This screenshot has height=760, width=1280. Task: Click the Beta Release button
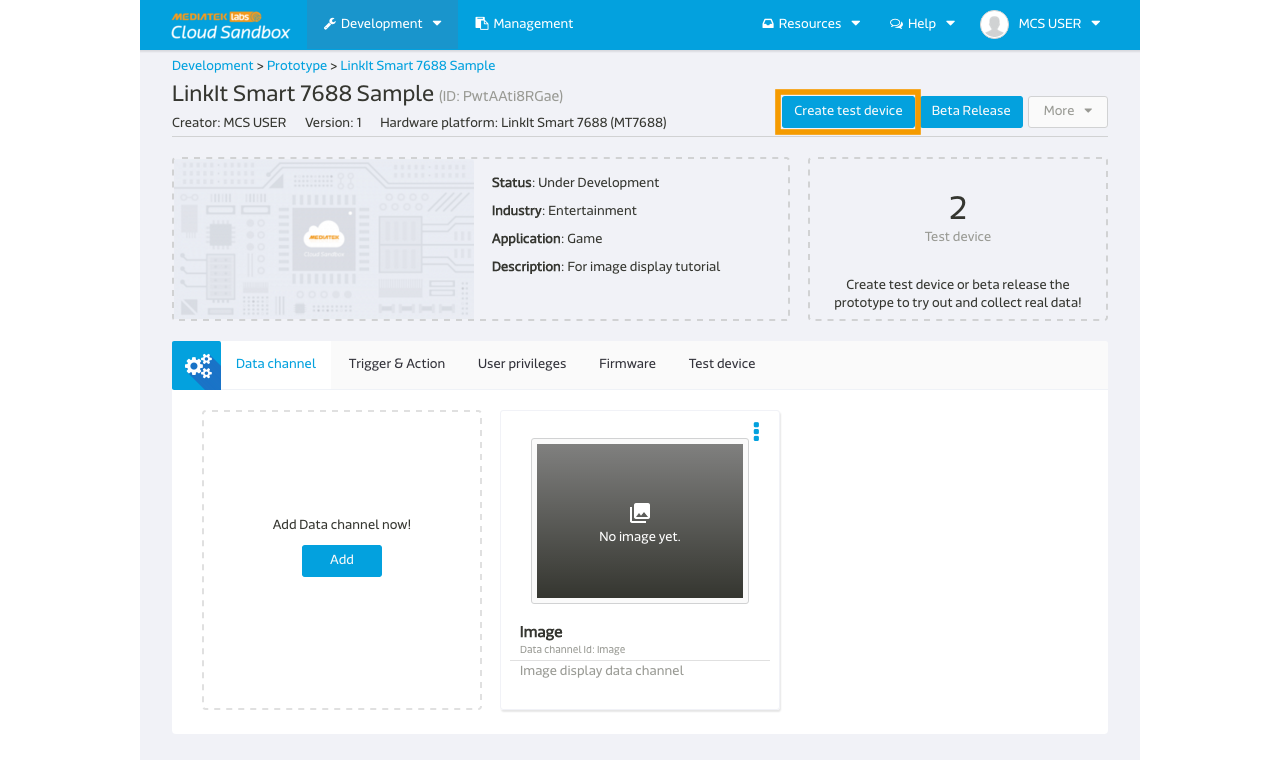(971, 111)
